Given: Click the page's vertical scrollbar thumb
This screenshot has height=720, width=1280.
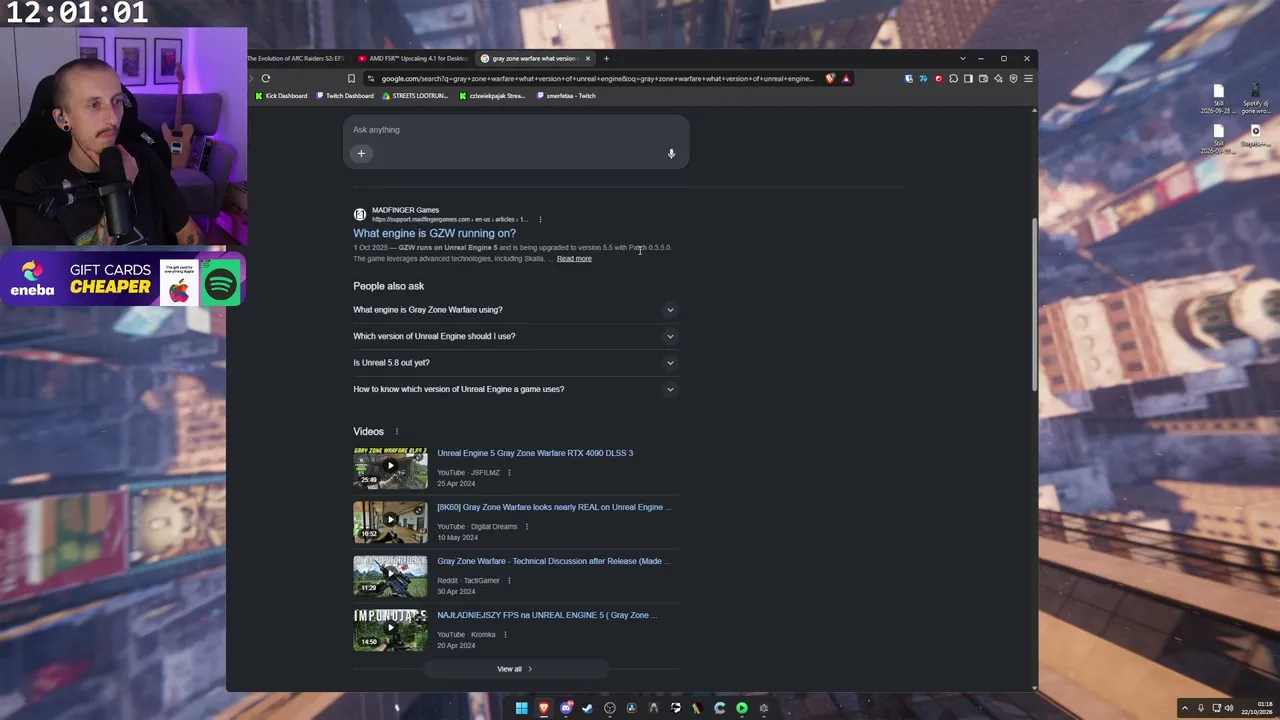Looking at the screenshot, I should click(x=1034, y=305).
